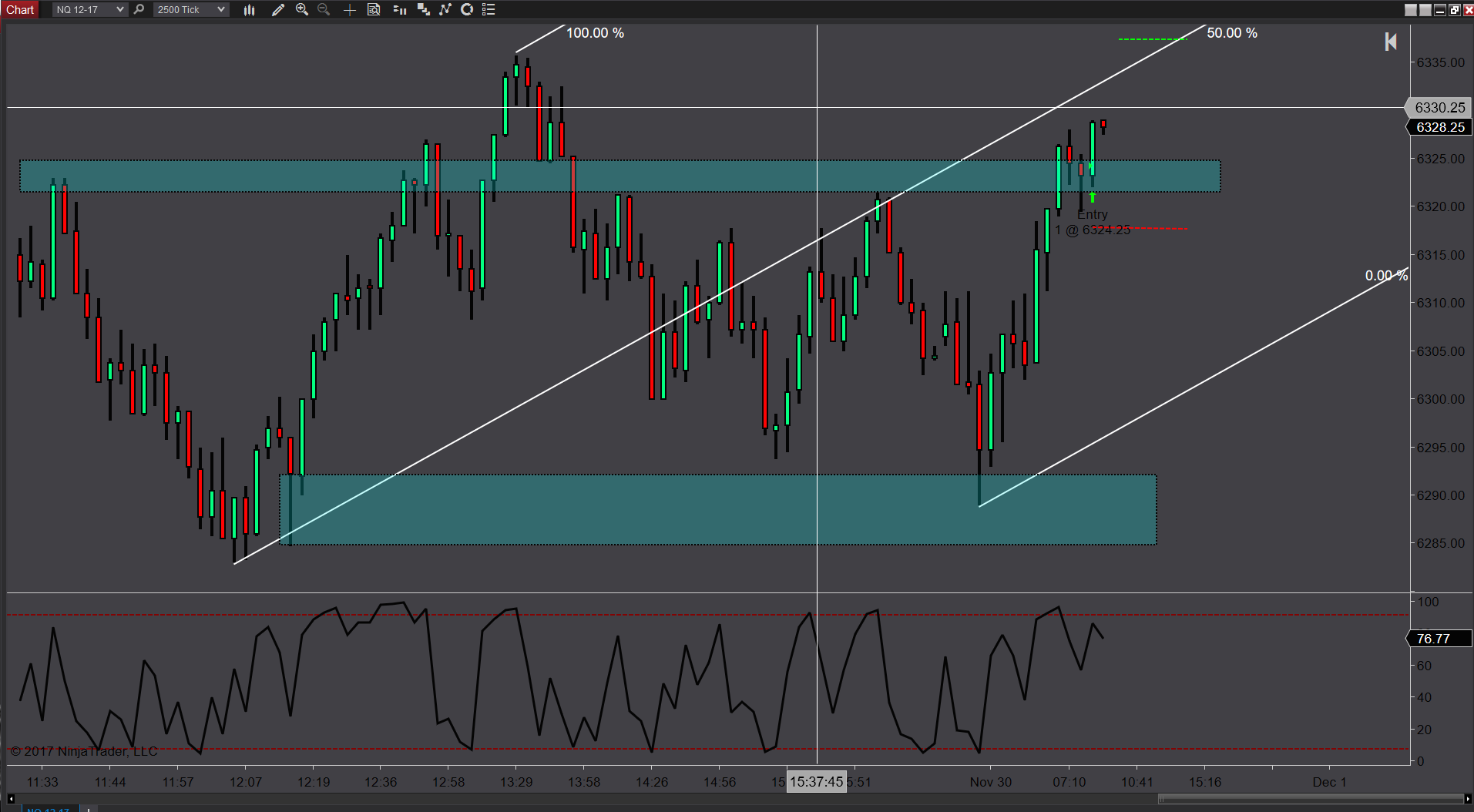Open the NQ 12-17 instrument dropdown
Screen dimensions: 1474x812
coord(89,9)
